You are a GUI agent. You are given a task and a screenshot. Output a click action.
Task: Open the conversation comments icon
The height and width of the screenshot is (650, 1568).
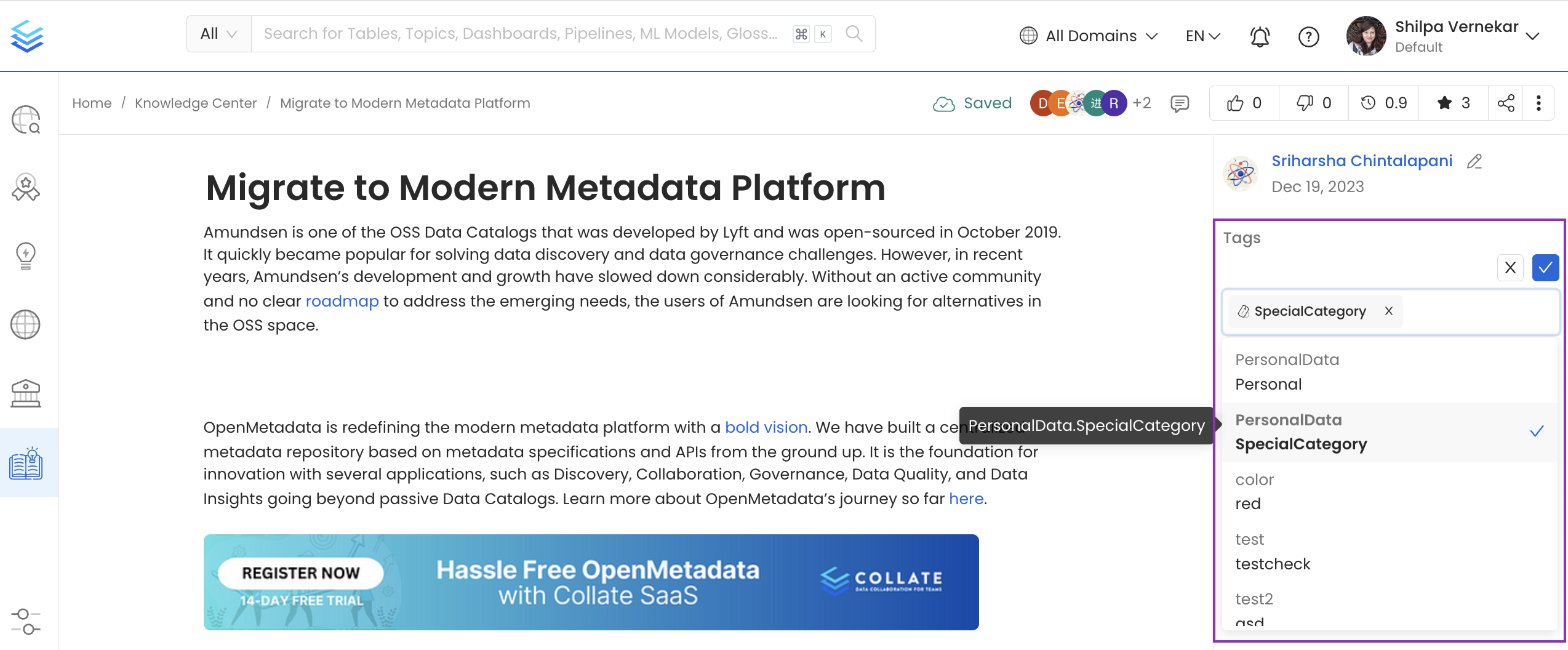click(1179, 103)
